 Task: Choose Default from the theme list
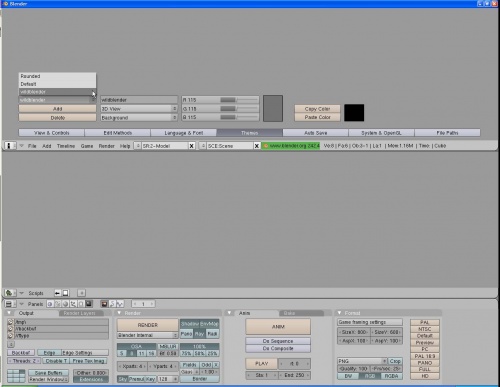pos(57,84)
